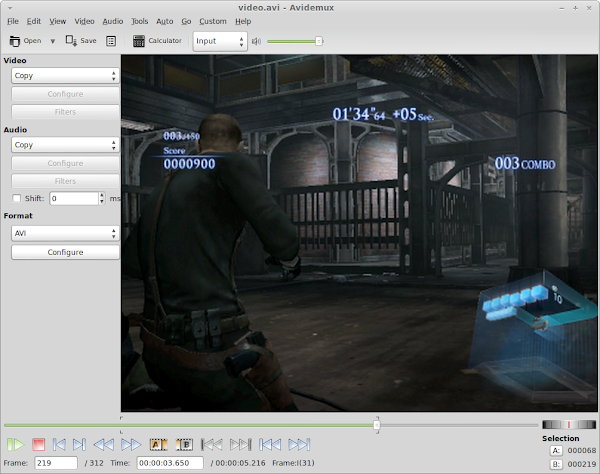600x474 pixels.
Task: Go to the previous frame
Action: 59,445
